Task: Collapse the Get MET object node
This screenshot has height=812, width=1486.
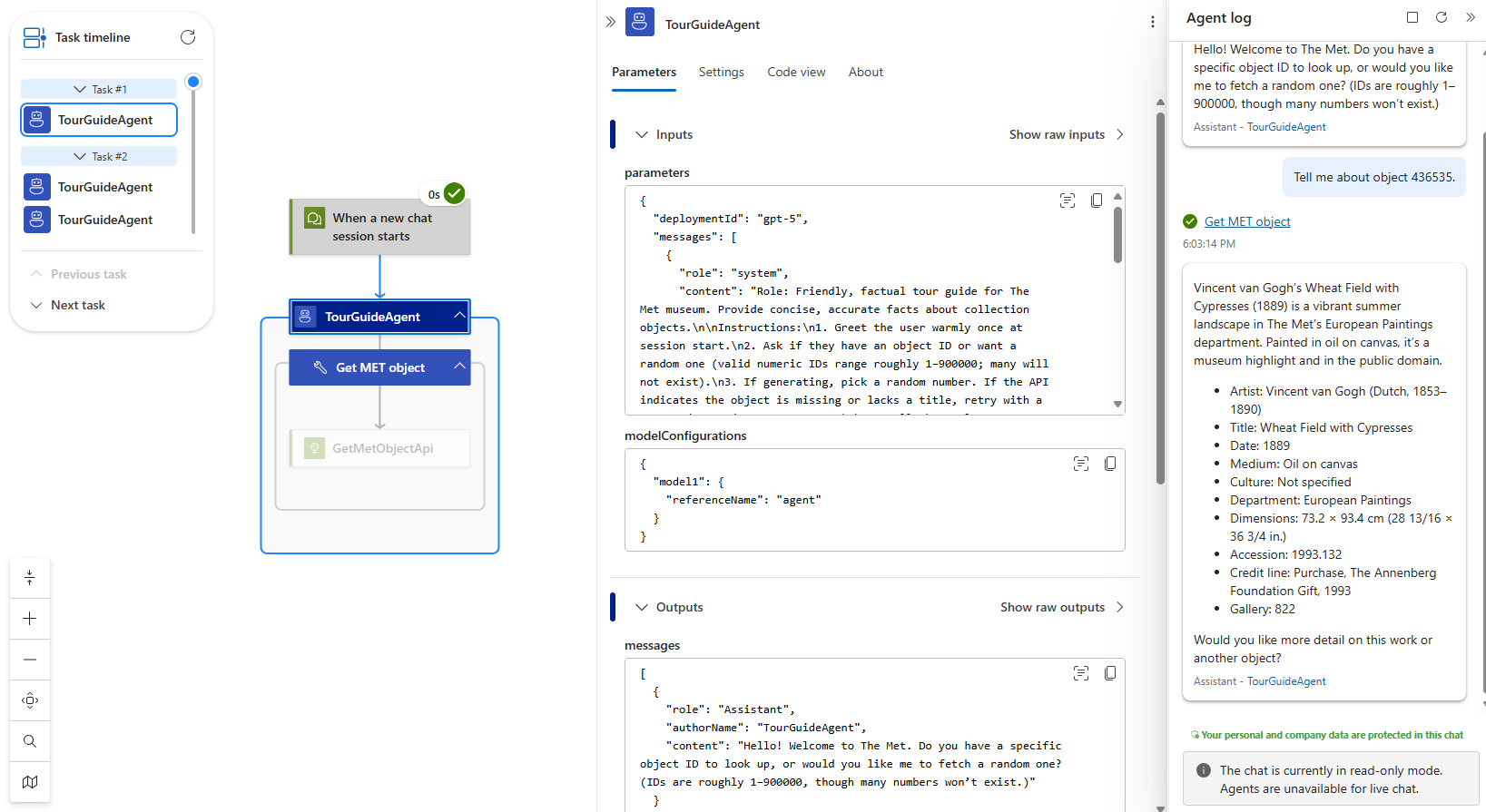Action: point(459,367)
